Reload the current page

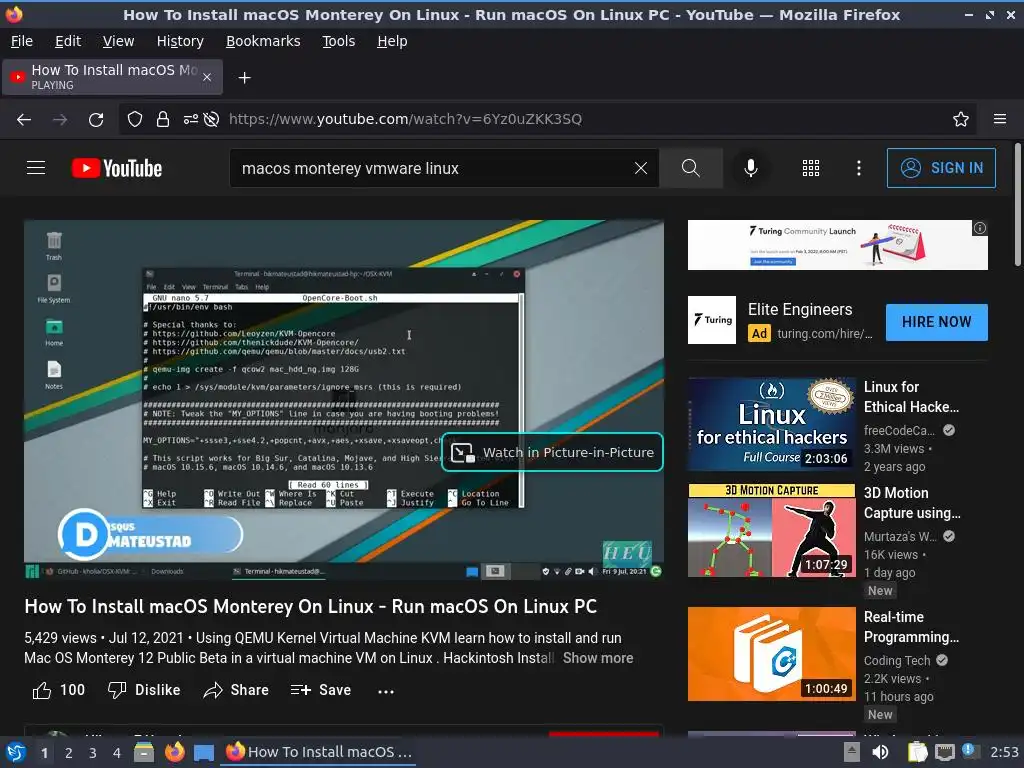pos(96,120)
